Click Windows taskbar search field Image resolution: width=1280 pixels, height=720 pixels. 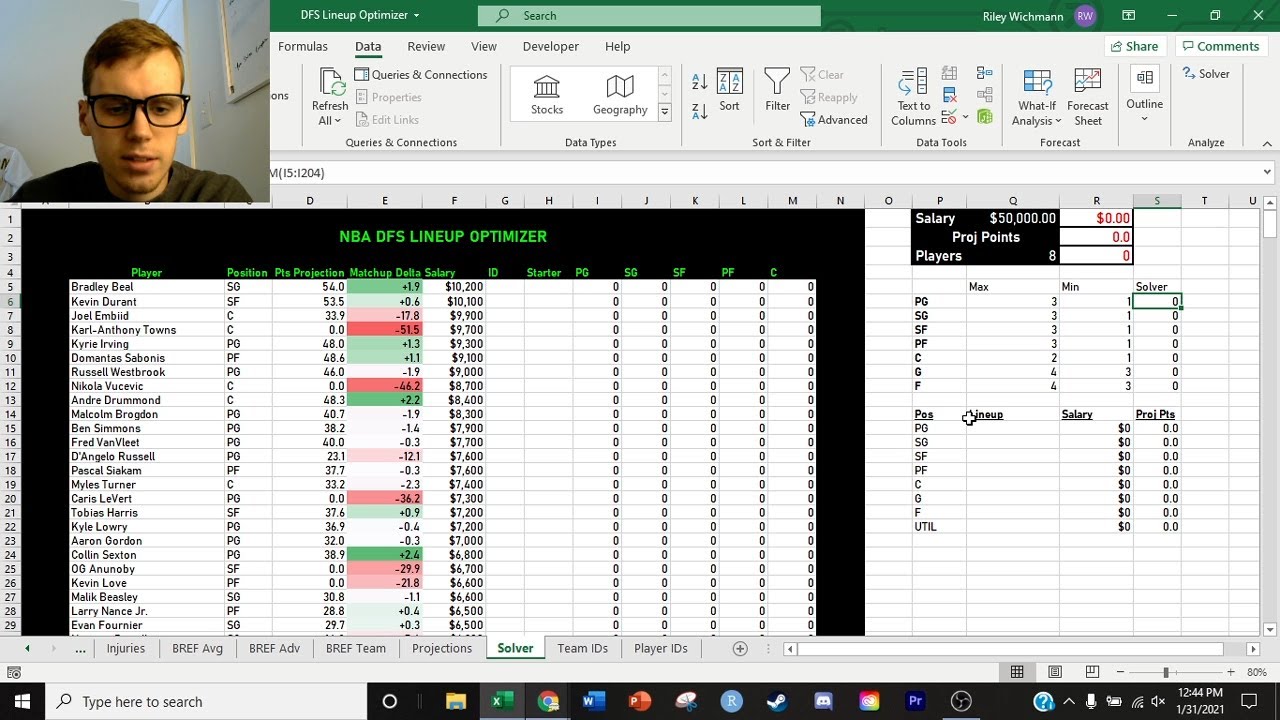coord(206,701)
